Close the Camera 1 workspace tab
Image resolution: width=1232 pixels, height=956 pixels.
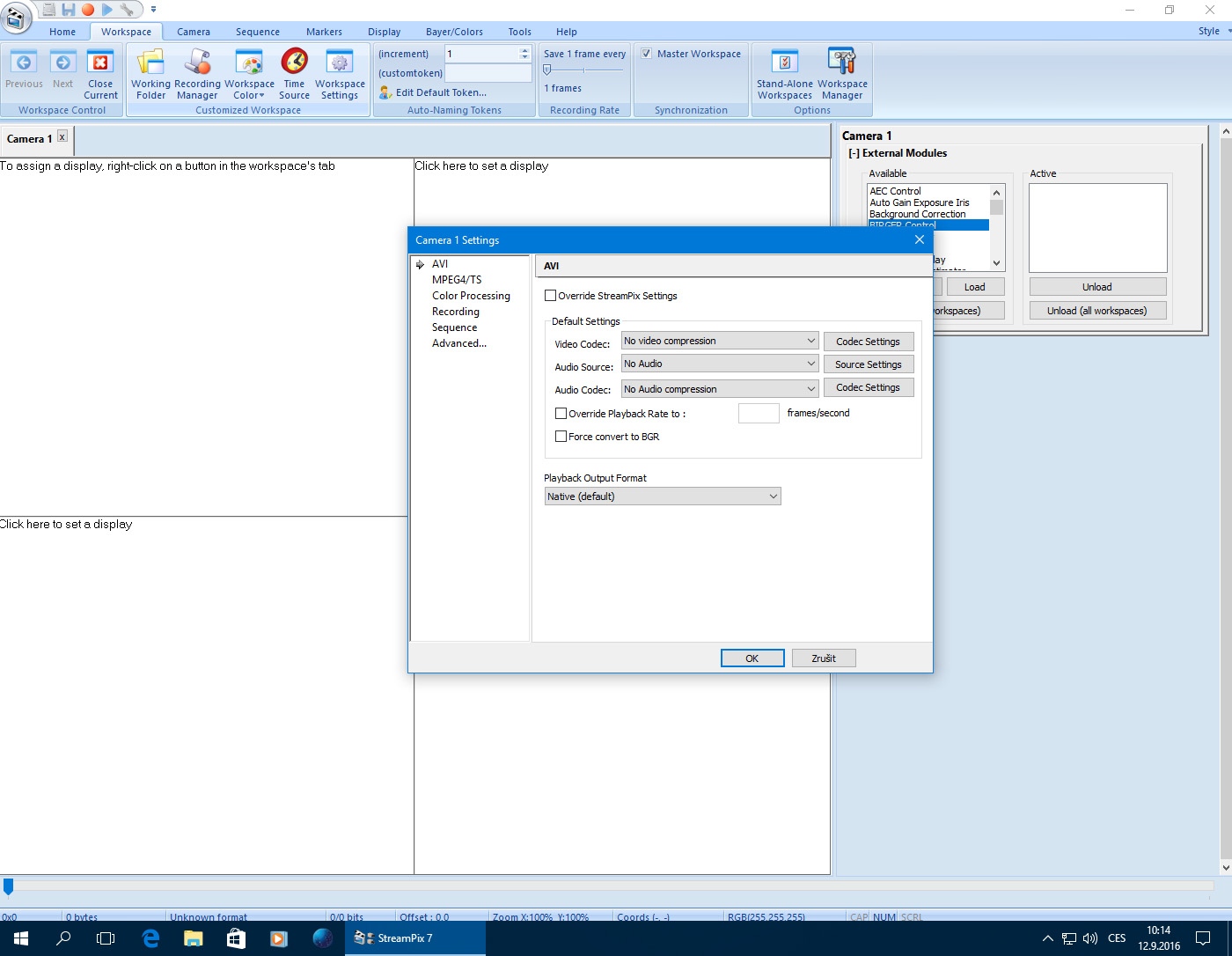(62, 136)
